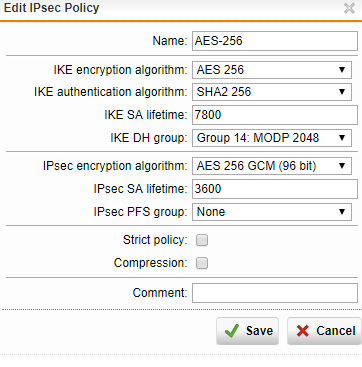
Task: Enable the Strict policy checkbox
Action: [x=202, y=240]
